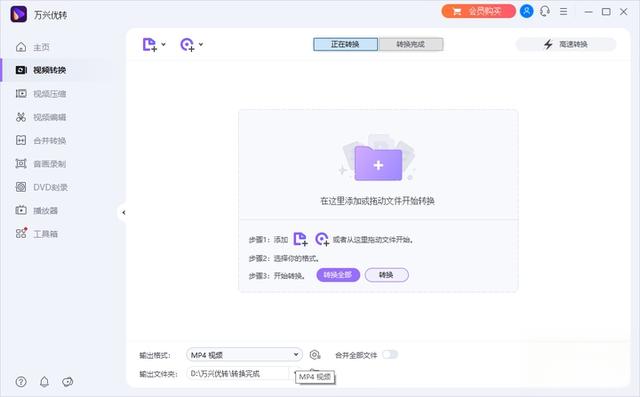
Task: Minimize the application window
Action: pos(588,12)
